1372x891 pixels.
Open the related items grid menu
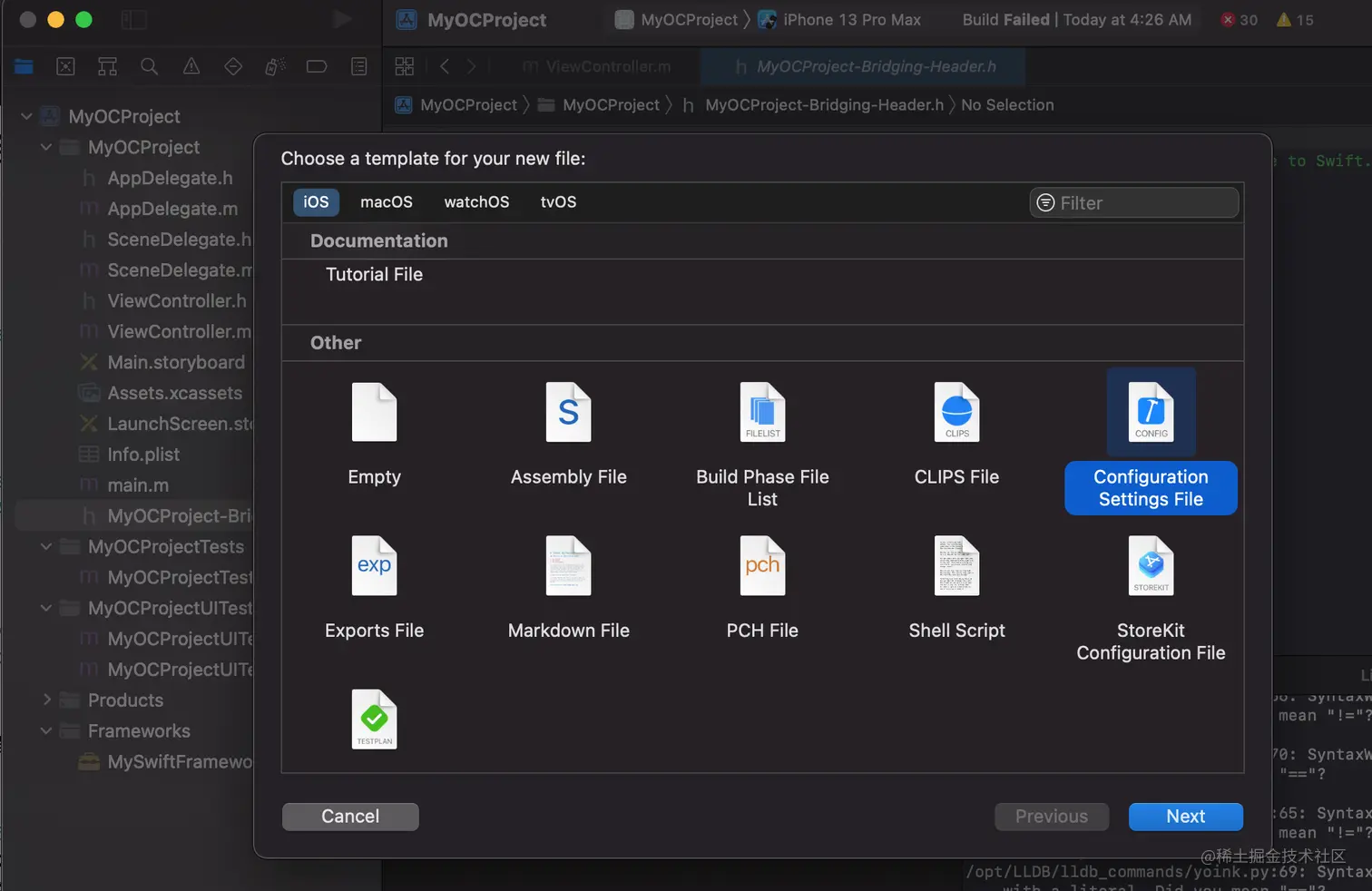[405, 66]
